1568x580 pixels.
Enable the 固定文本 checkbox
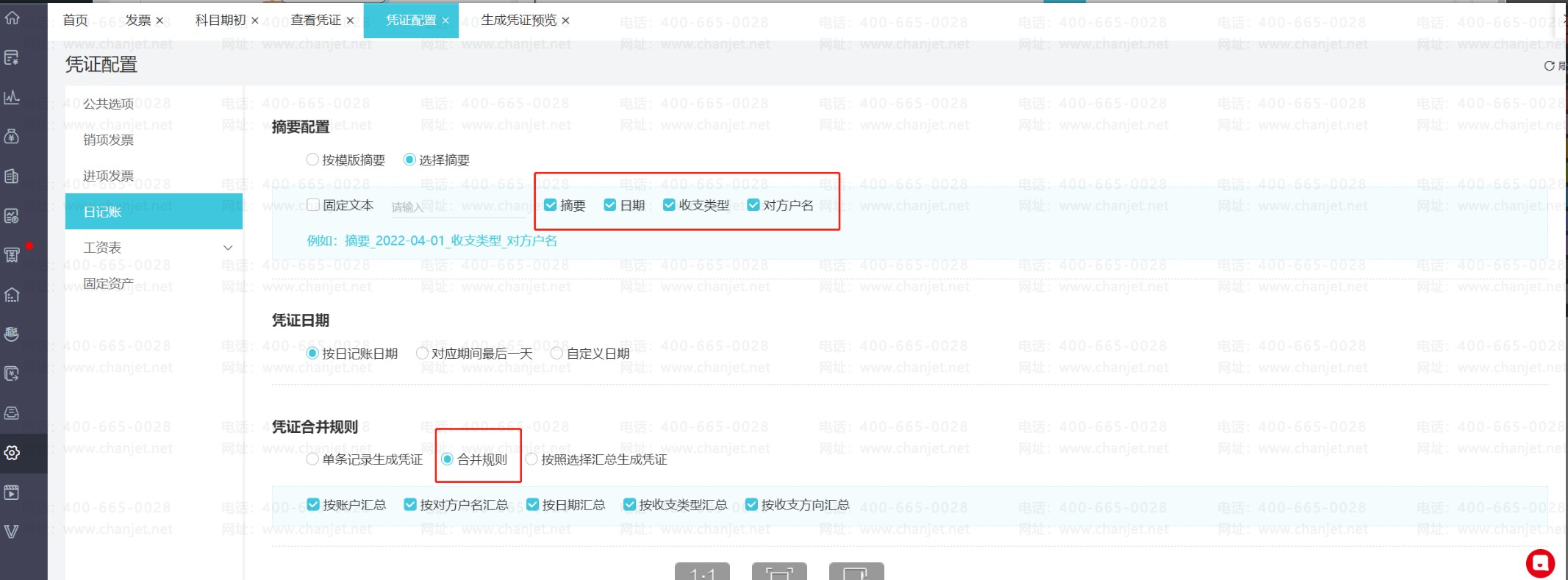313,205
